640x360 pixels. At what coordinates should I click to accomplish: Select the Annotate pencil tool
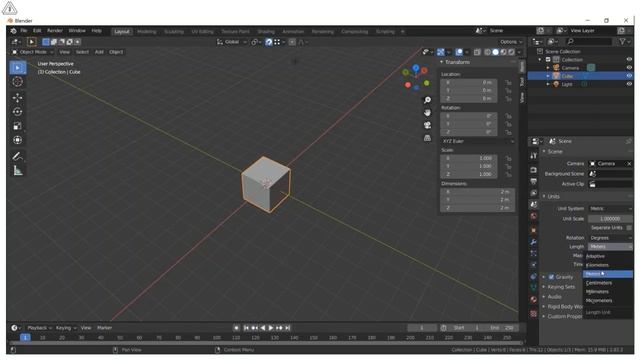18,156
